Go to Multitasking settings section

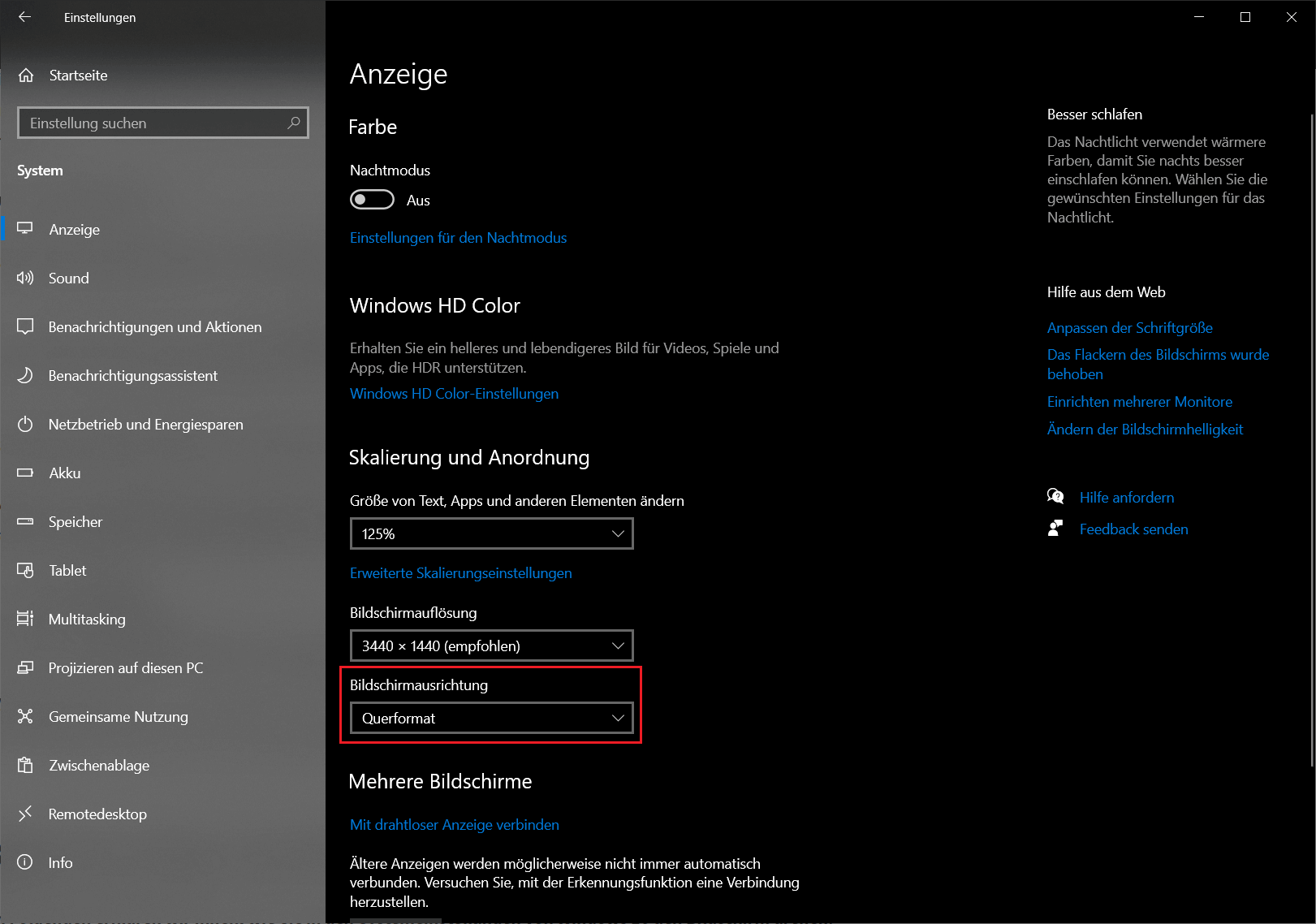point(87,619)
